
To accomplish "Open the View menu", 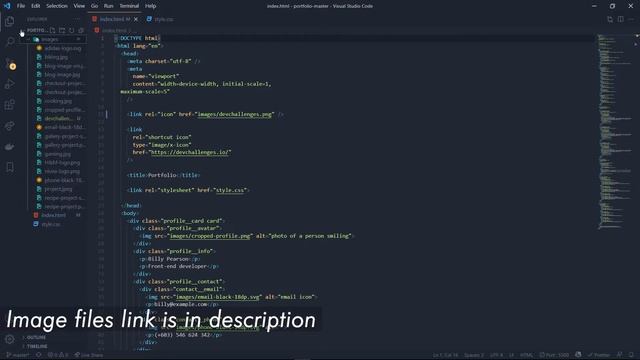I will click(x=79, y=6).
